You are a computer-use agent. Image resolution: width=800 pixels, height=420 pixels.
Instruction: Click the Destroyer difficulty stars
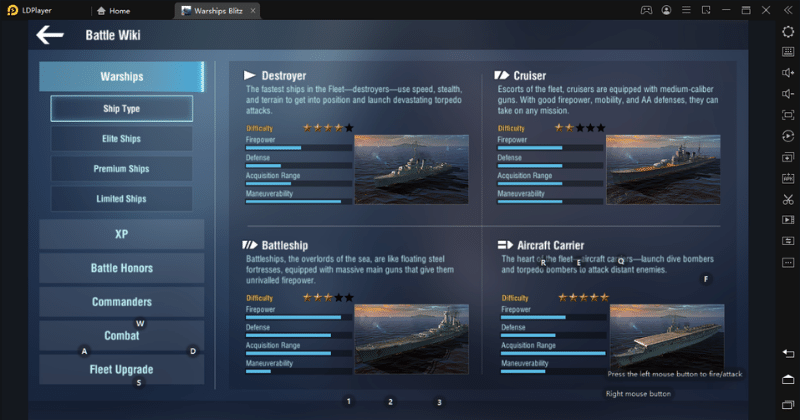pos(328,128)
